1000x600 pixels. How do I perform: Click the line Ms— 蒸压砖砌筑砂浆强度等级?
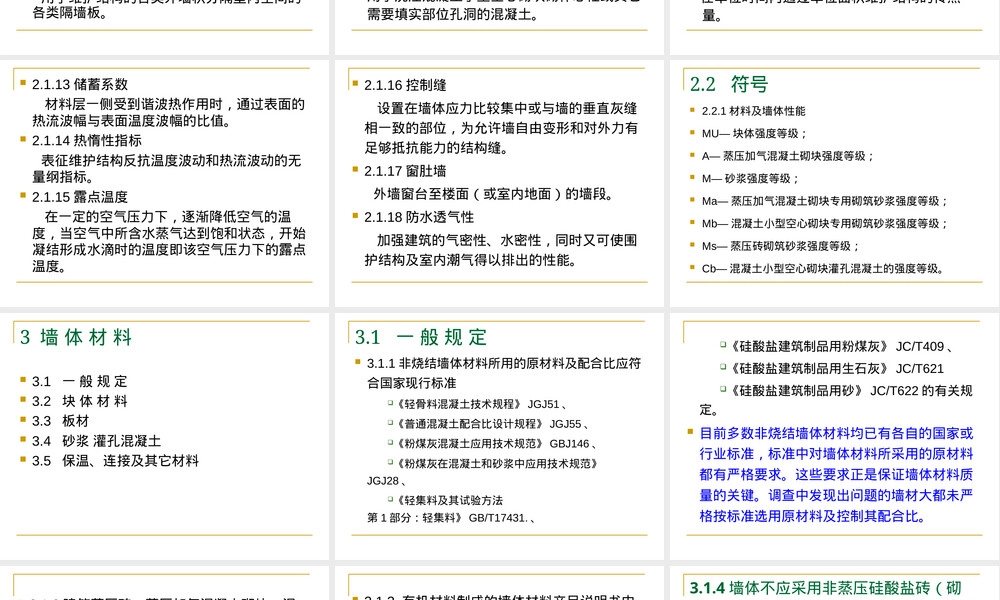pyautogui.click(x=781, y=245)
